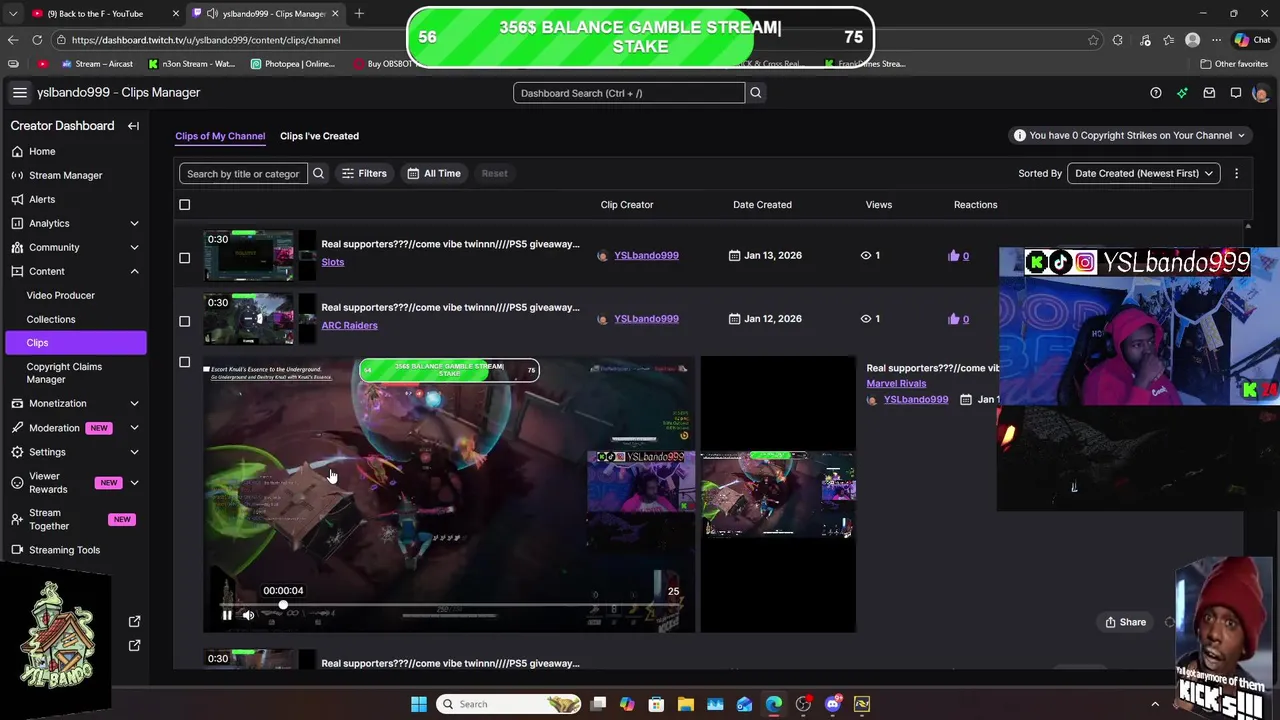Collapse the Creator Dashboard sidebar arrow
The height and width of the screenshot is (720, 1280).
click(x=133, y=126)
